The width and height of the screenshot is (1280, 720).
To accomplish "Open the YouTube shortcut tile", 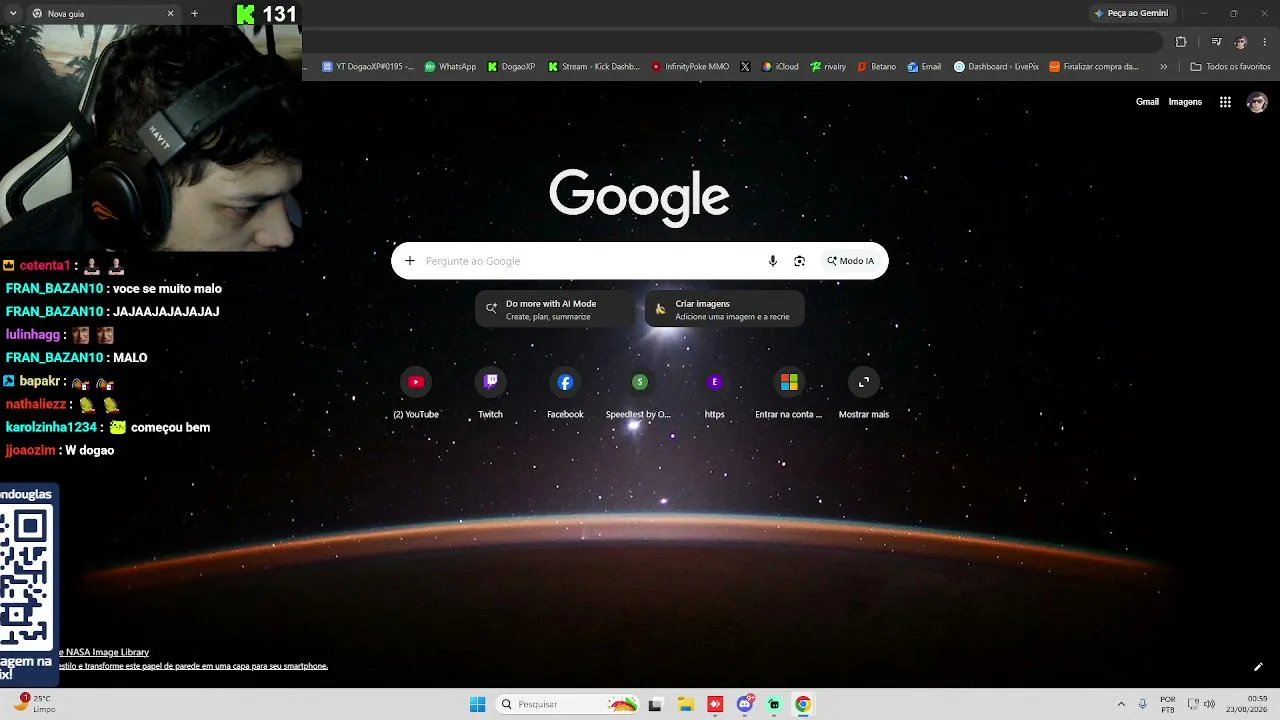I will [x=416, y=393].
